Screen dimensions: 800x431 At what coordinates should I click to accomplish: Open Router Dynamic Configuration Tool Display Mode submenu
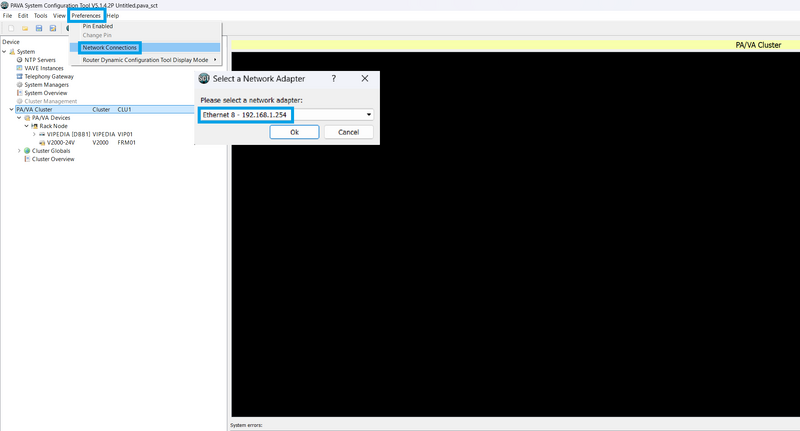(x=145, y=60)
